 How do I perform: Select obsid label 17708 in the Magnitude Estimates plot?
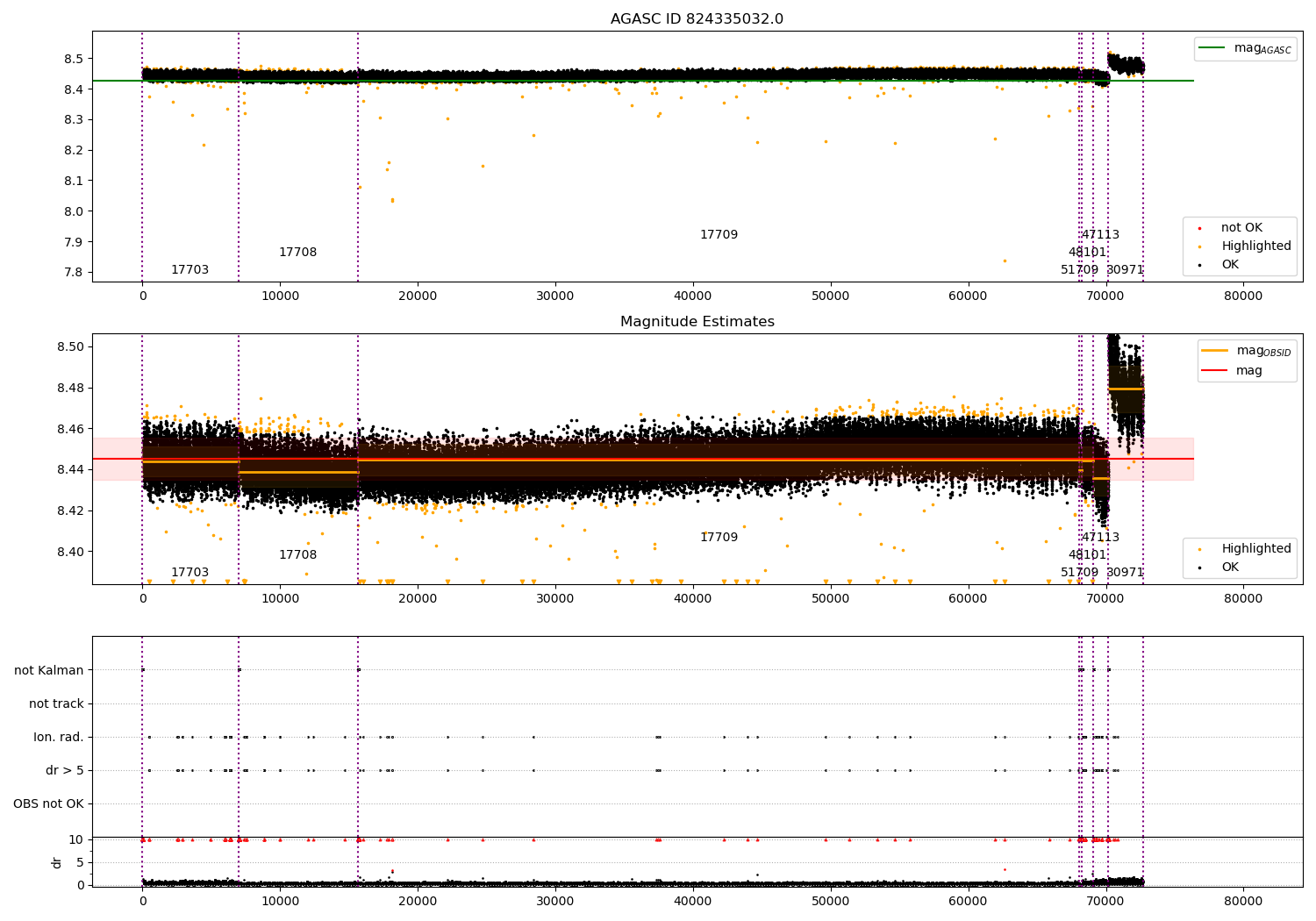click(297, 555)
